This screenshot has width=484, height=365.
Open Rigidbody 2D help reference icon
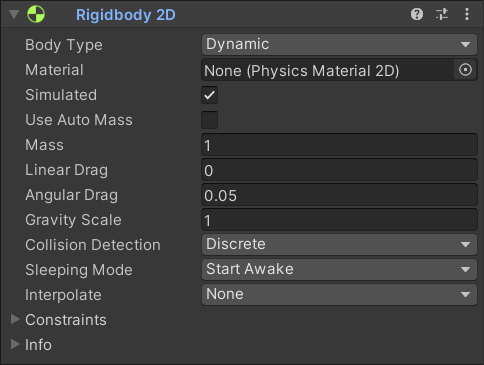[x=417, y=14]
